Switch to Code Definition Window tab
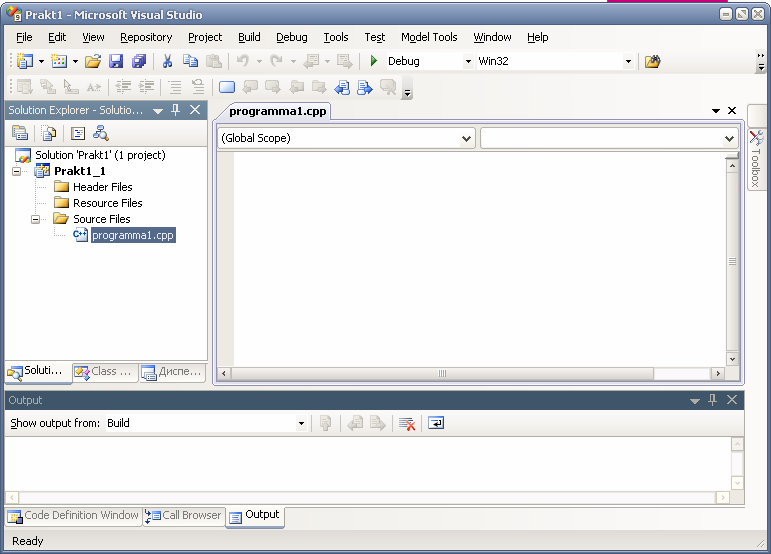The height and width of the screenshot is (554, 771). point(74,516)
